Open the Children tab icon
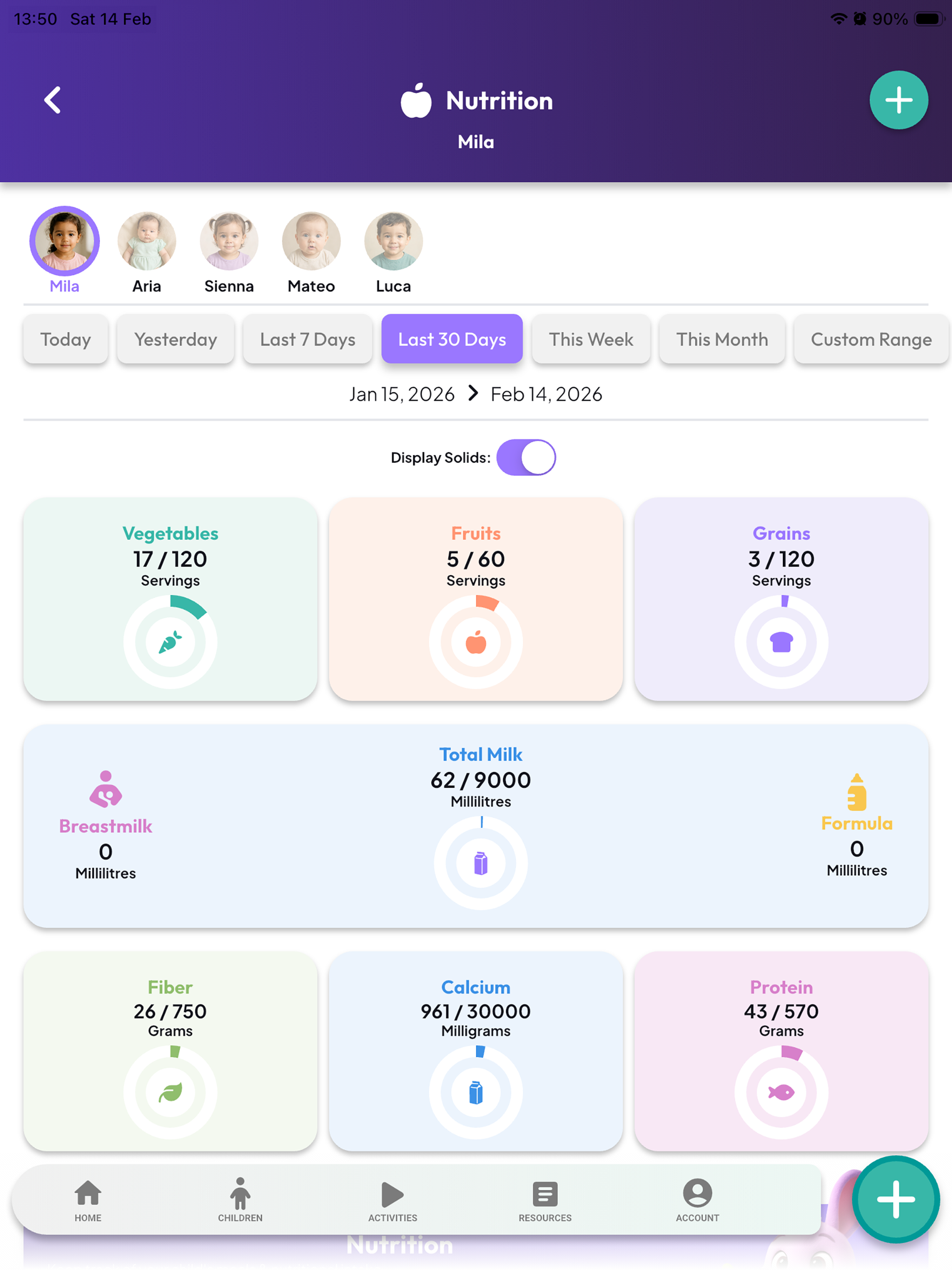Screen dimensions: 952x1270 pyautogui.click(x=240, y=1193)
